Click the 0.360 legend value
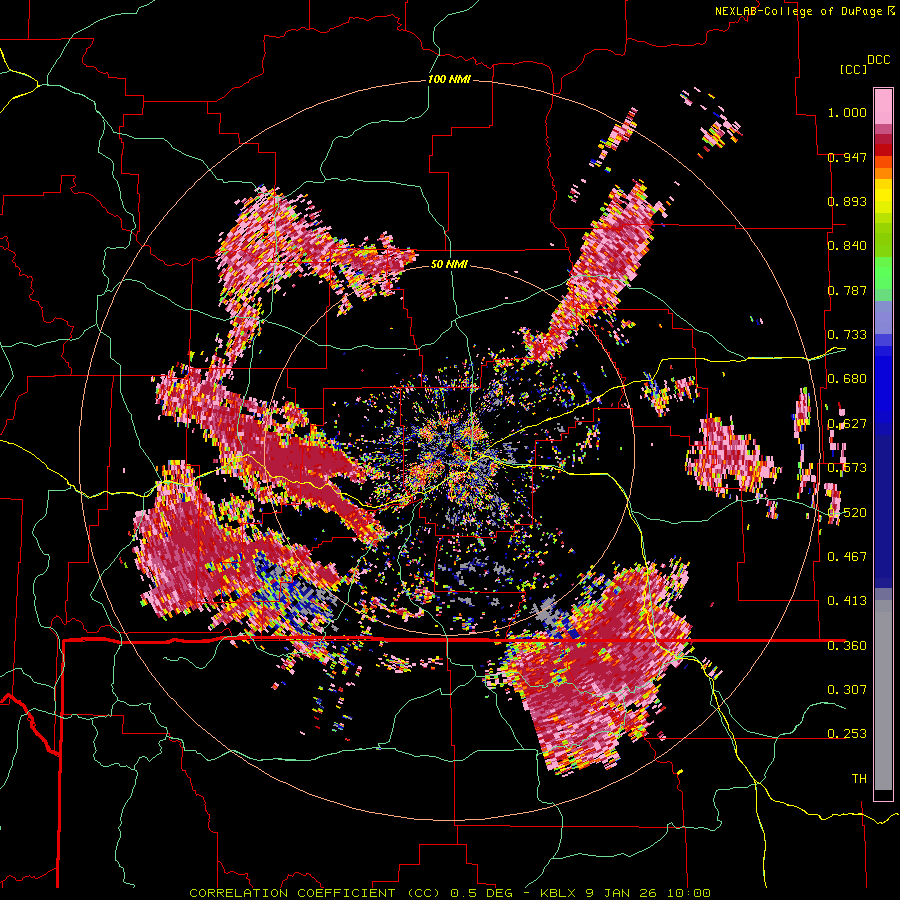The width and height of the screenshot is (900, 900). click(847, 645)
